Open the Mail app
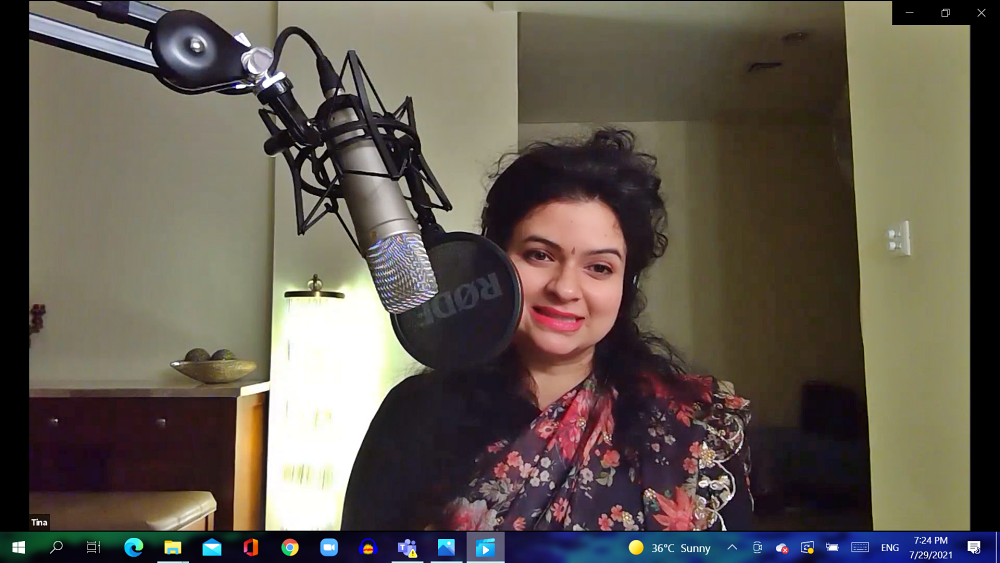 coord(212,547)
